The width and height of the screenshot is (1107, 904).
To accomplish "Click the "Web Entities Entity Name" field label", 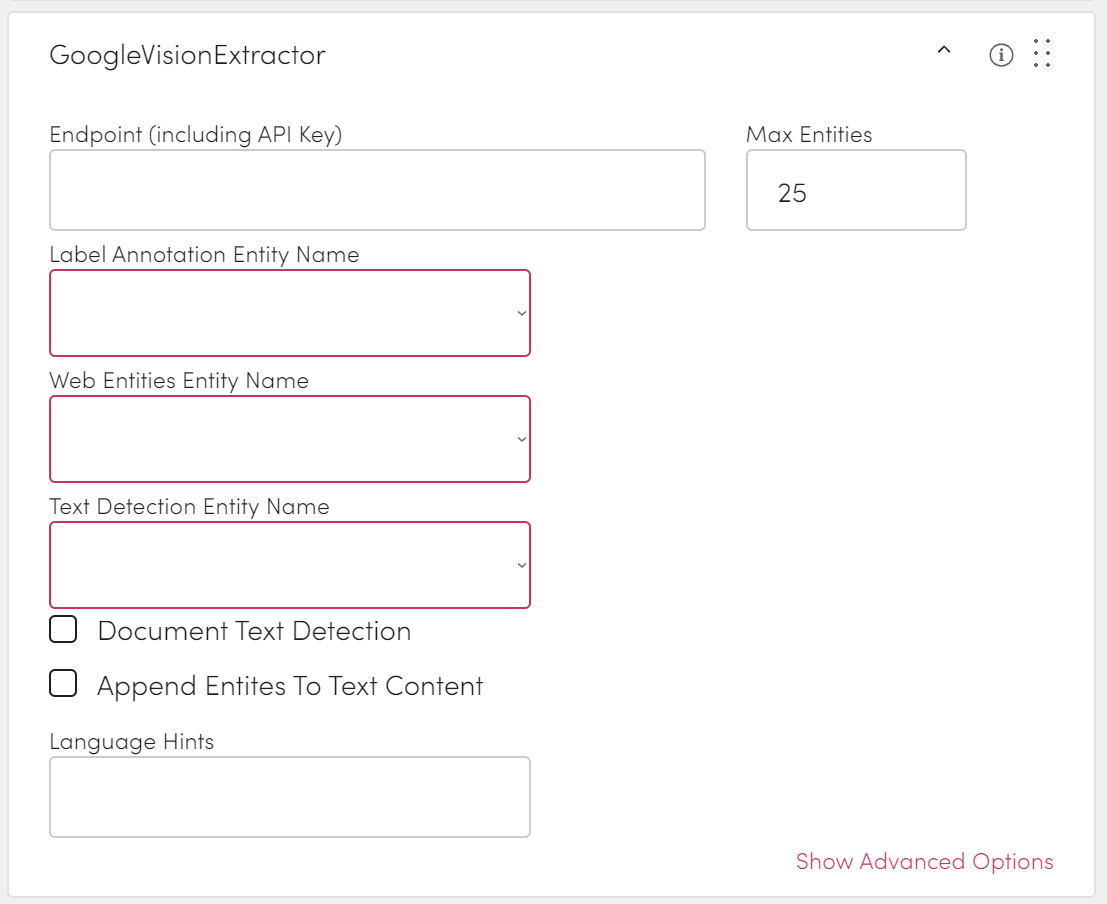I will 179,381.
